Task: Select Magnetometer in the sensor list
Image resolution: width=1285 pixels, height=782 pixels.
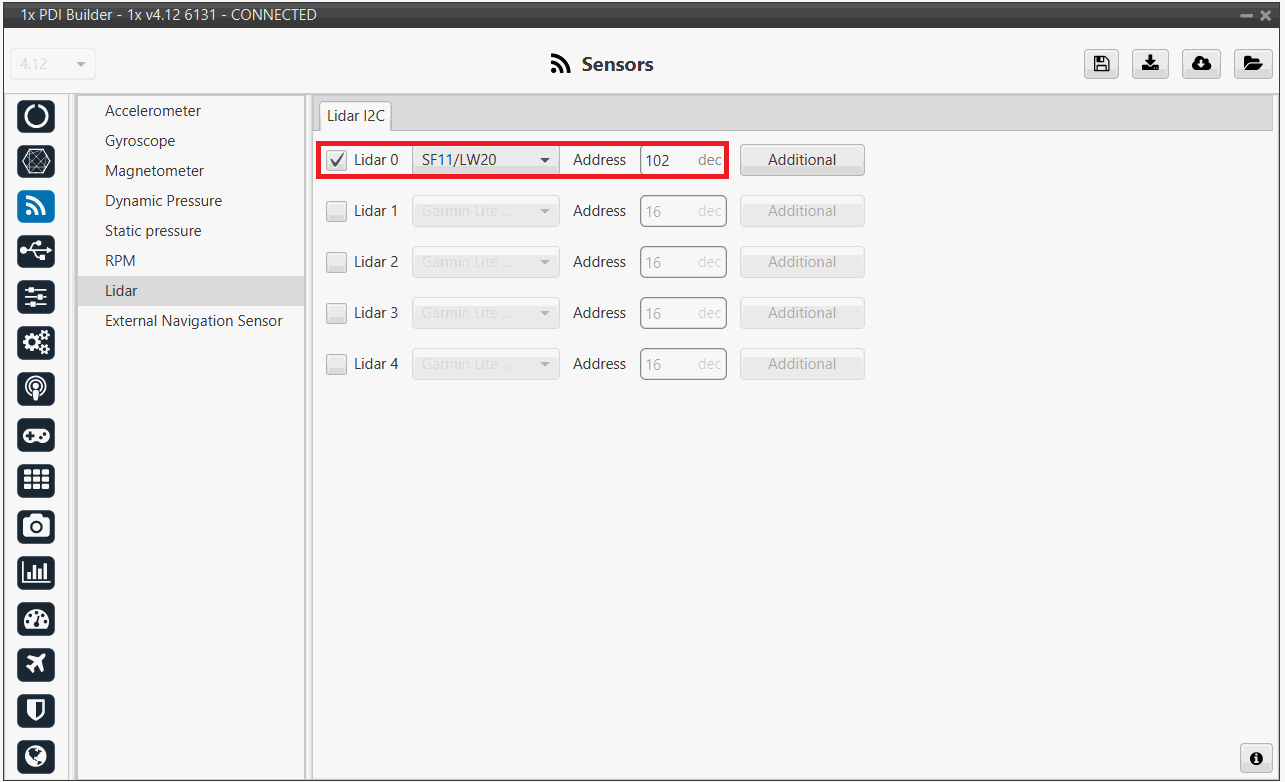Action: (x=154, y=171)
